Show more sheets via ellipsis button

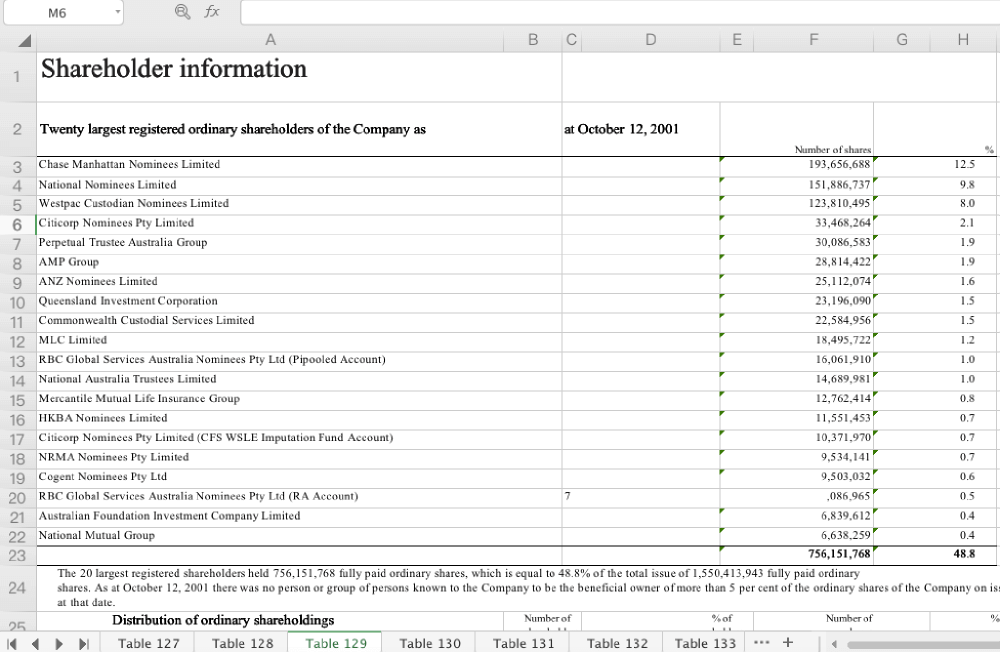pyautogui.click(x=761, y=642)
